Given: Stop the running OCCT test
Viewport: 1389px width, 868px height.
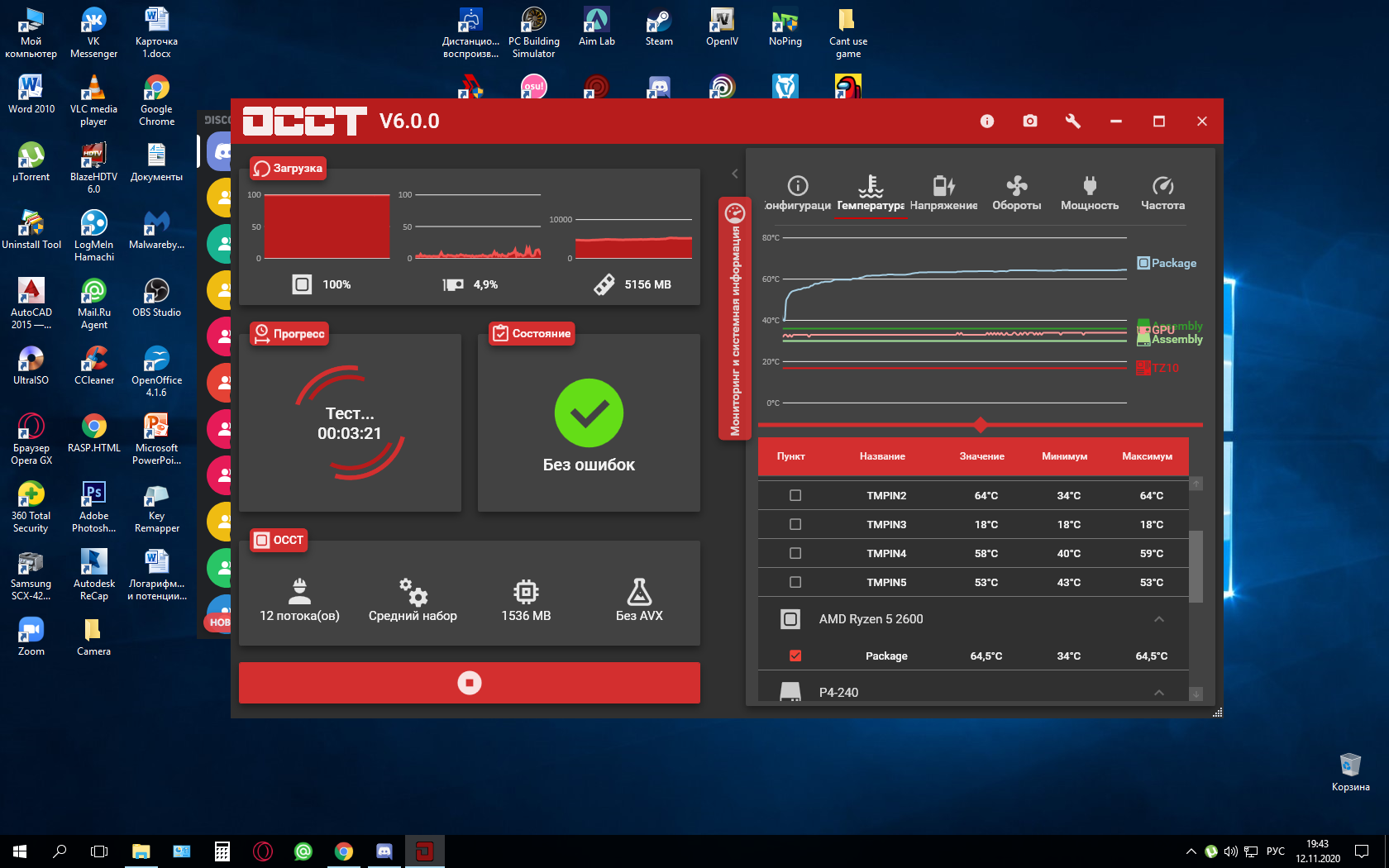Looking at the screenshot, I should (x=470, y=683).
